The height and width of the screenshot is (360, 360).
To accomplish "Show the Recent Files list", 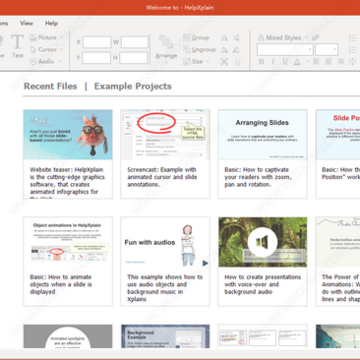I will click(50, 86).
